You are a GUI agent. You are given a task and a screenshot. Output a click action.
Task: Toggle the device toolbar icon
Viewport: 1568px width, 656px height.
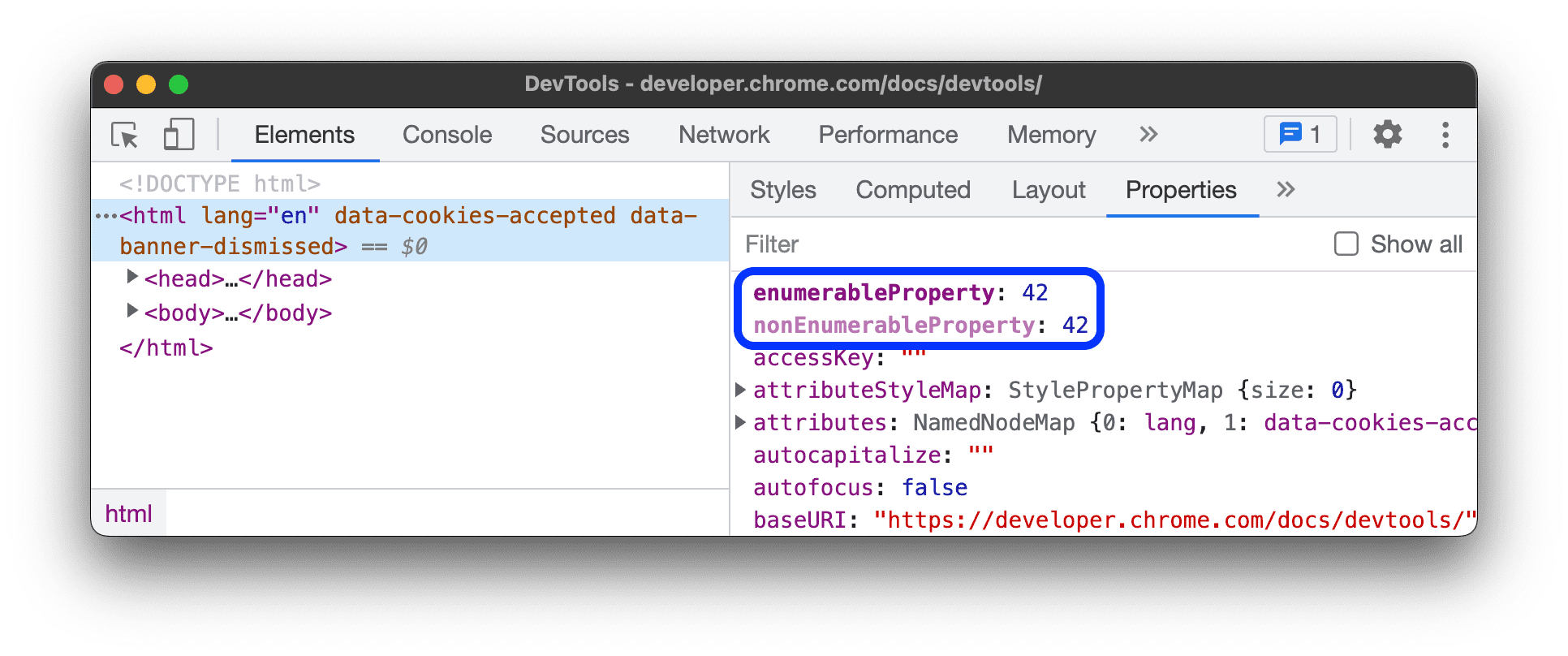pos(179,135)
